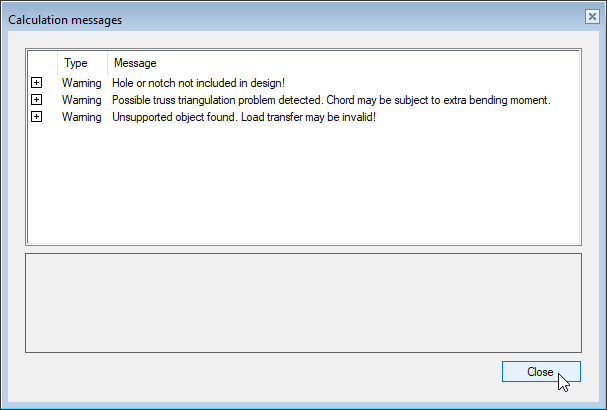Expand the Unsupported object warning

37,117
